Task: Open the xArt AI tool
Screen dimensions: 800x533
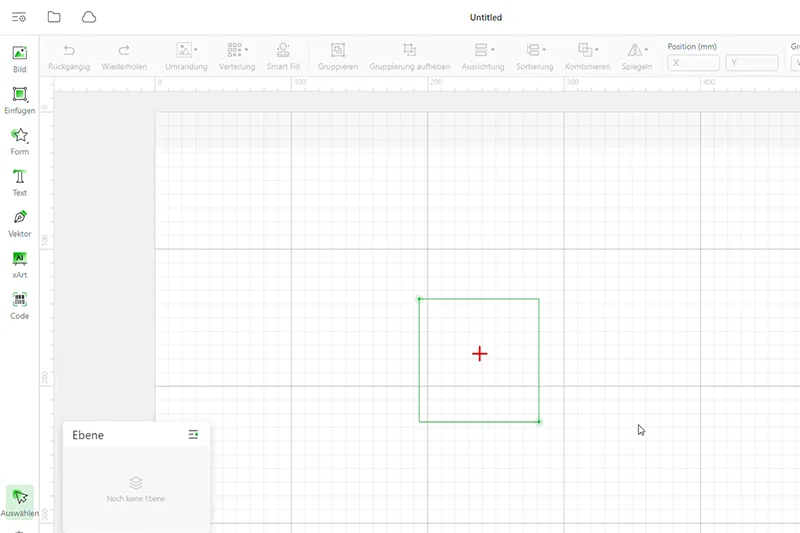Action: point(19,265)
